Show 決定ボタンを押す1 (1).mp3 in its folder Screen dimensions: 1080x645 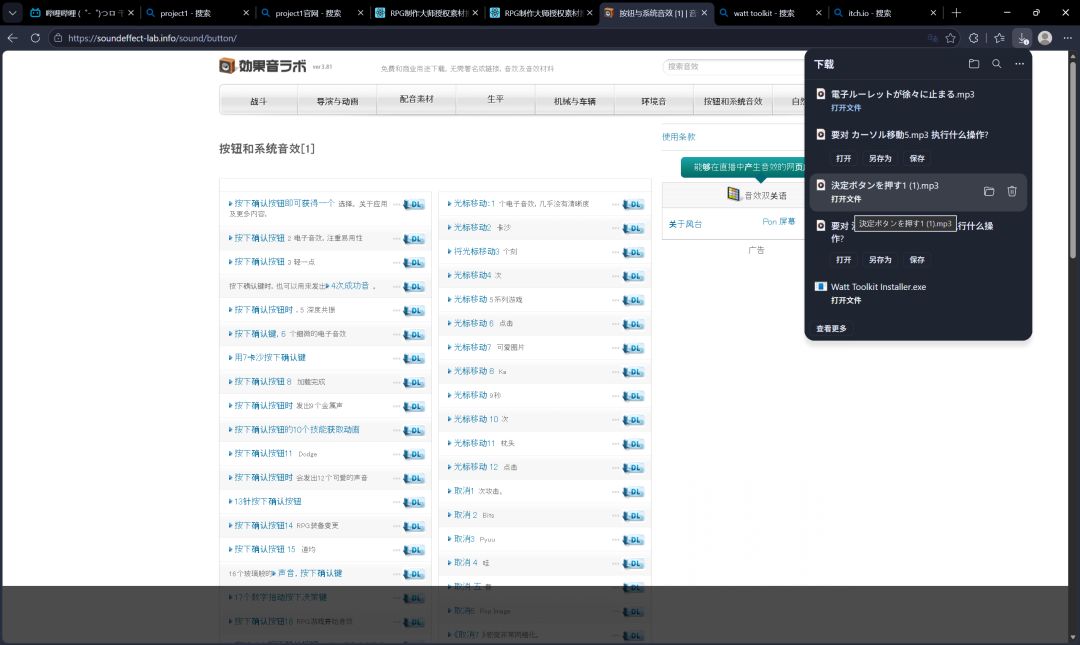click(x=988, y=192)
